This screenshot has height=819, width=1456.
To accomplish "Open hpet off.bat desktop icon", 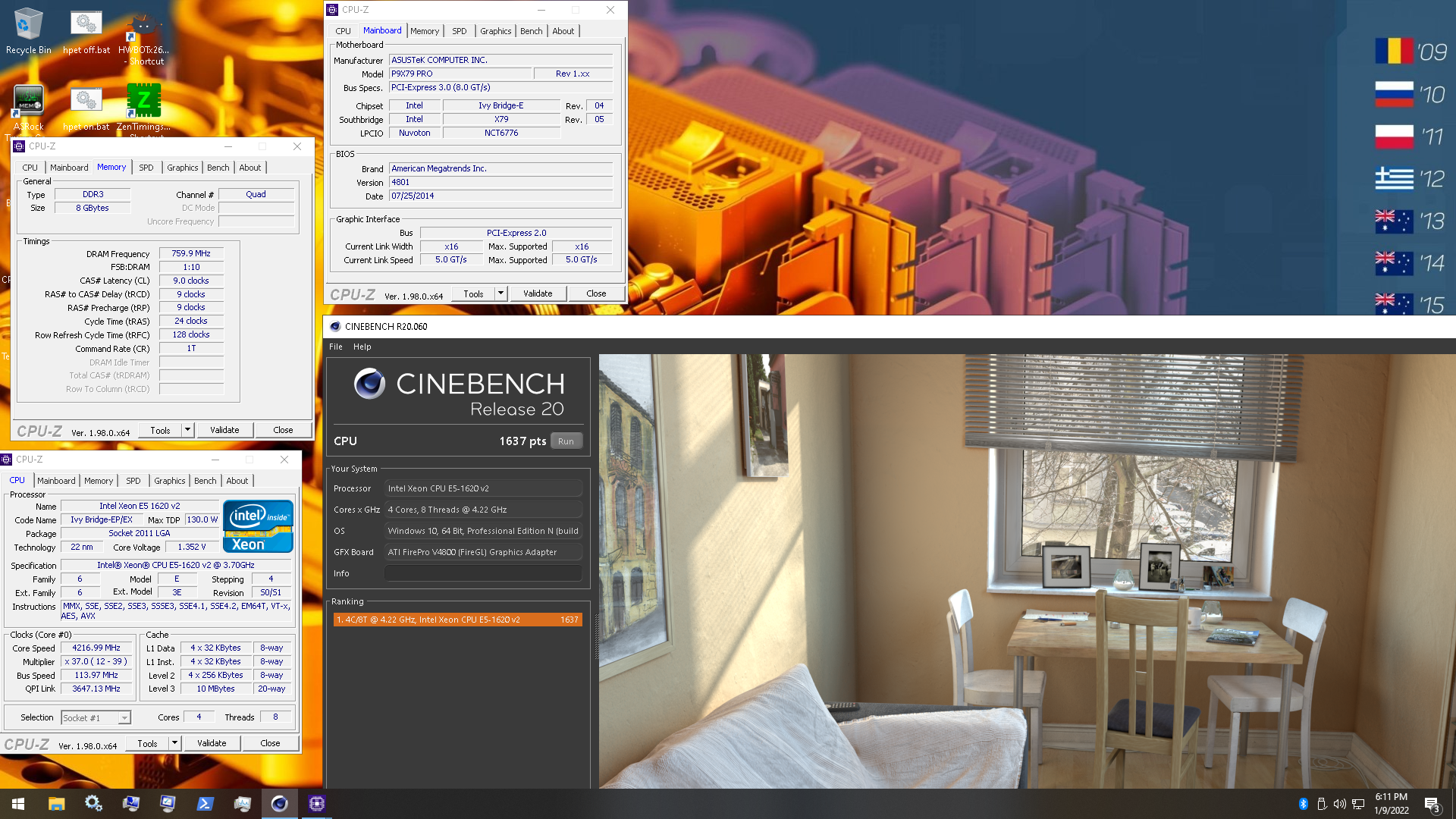I will coord(86,31).
